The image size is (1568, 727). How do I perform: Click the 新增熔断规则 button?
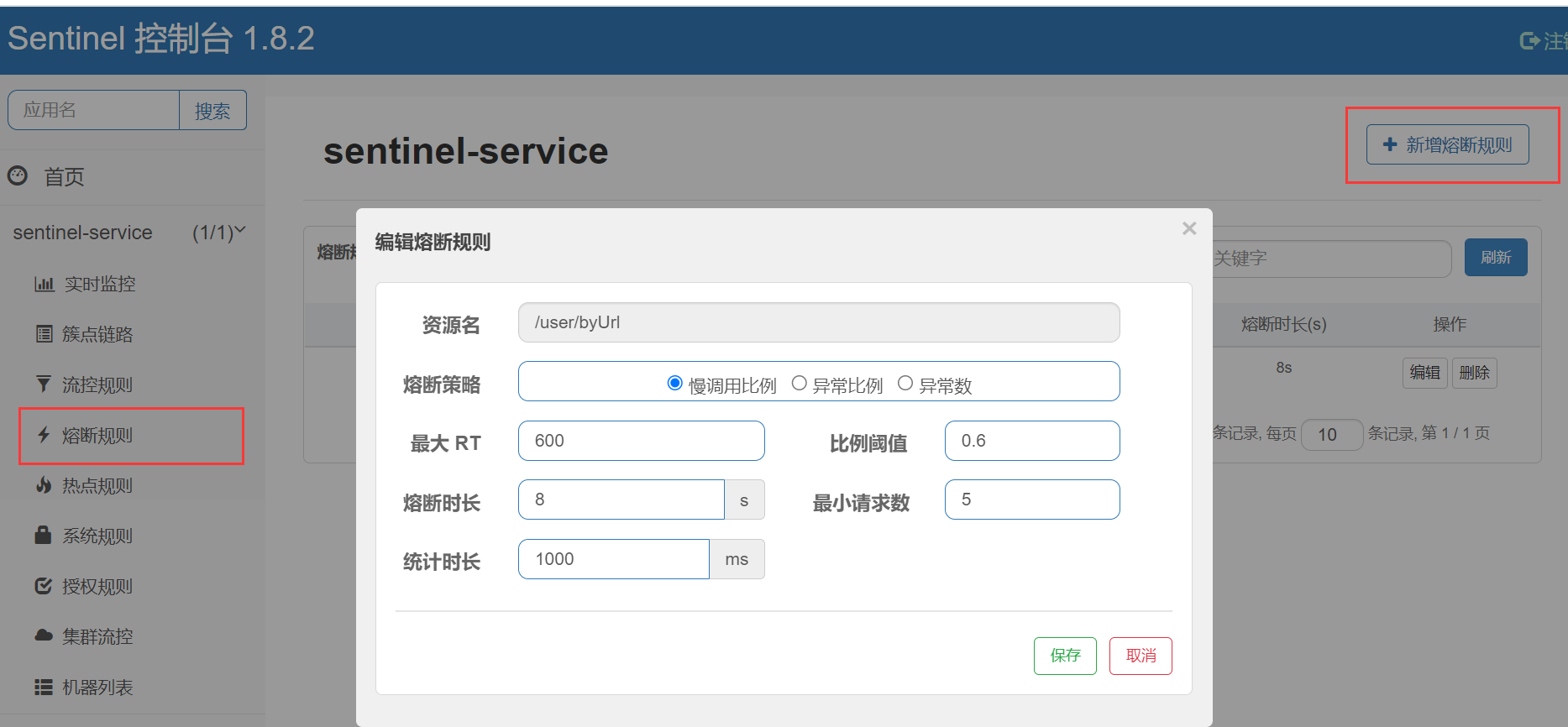point(1448,144)
